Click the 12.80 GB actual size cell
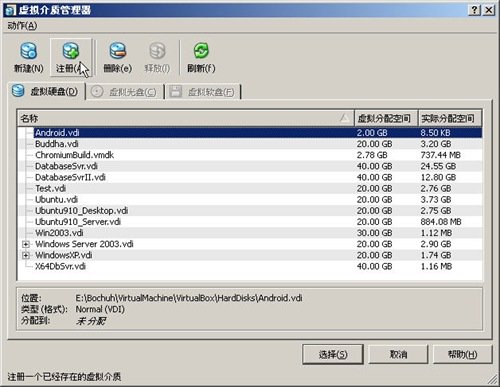500x387 pixels. pyautogui.click(x=438, y=177)
